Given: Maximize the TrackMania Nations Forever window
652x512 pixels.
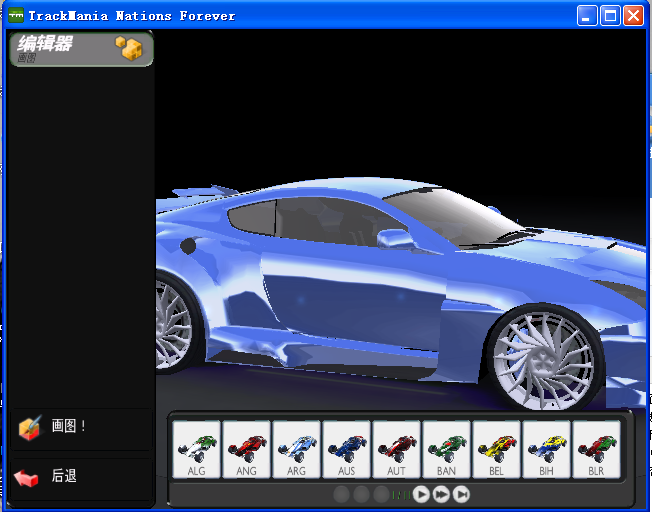Looking at the screenshot, I should coord(610,16).
